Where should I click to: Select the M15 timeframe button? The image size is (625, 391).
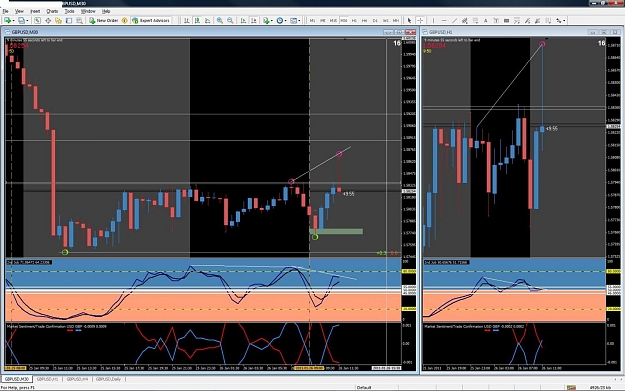point(333,20)
